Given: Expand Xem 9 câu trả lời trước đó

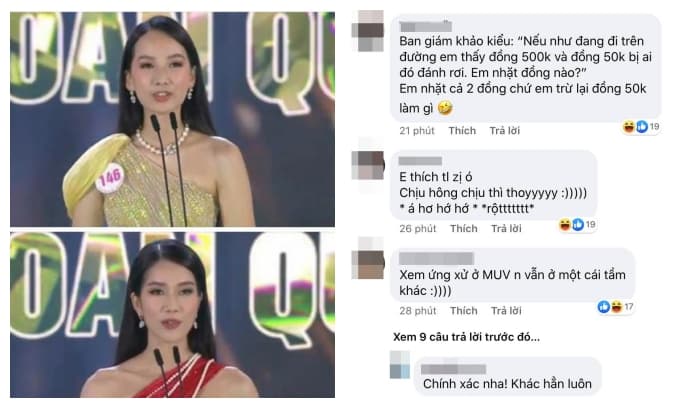Looking at the screenshot, I should (467, 337).
